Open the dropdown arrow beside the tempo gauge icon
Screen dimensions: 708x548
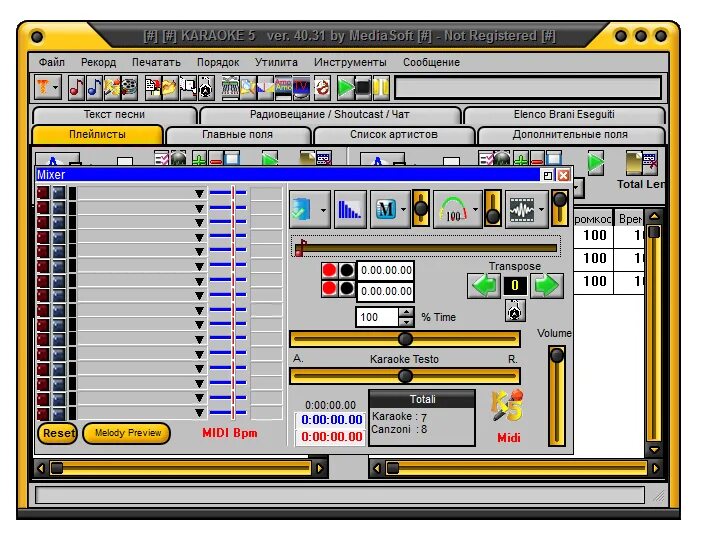pyautogui.click(x=475, y=209)
